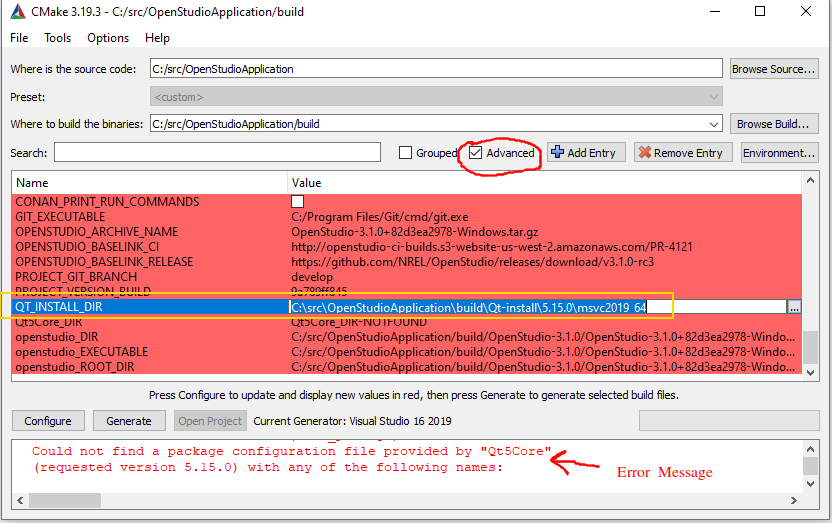The image size is (832, 523).
Task: Maximize the CMake window
Action: click(760, 11)
